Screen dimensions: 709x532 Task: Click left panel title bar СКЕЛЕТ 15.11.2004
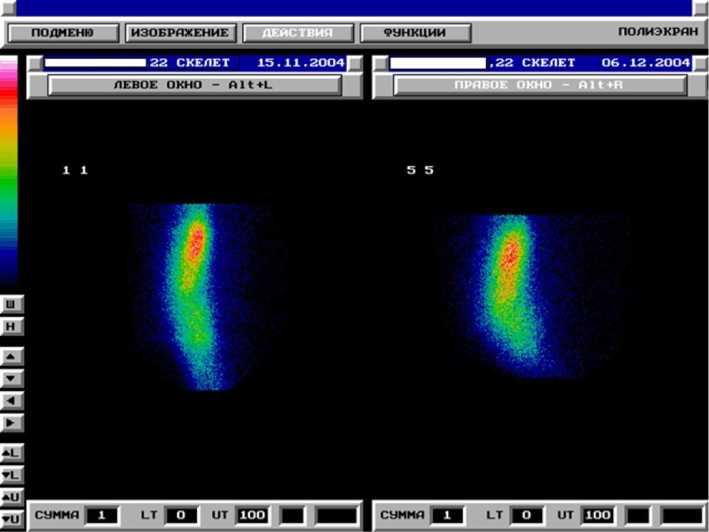pos(194,63)
